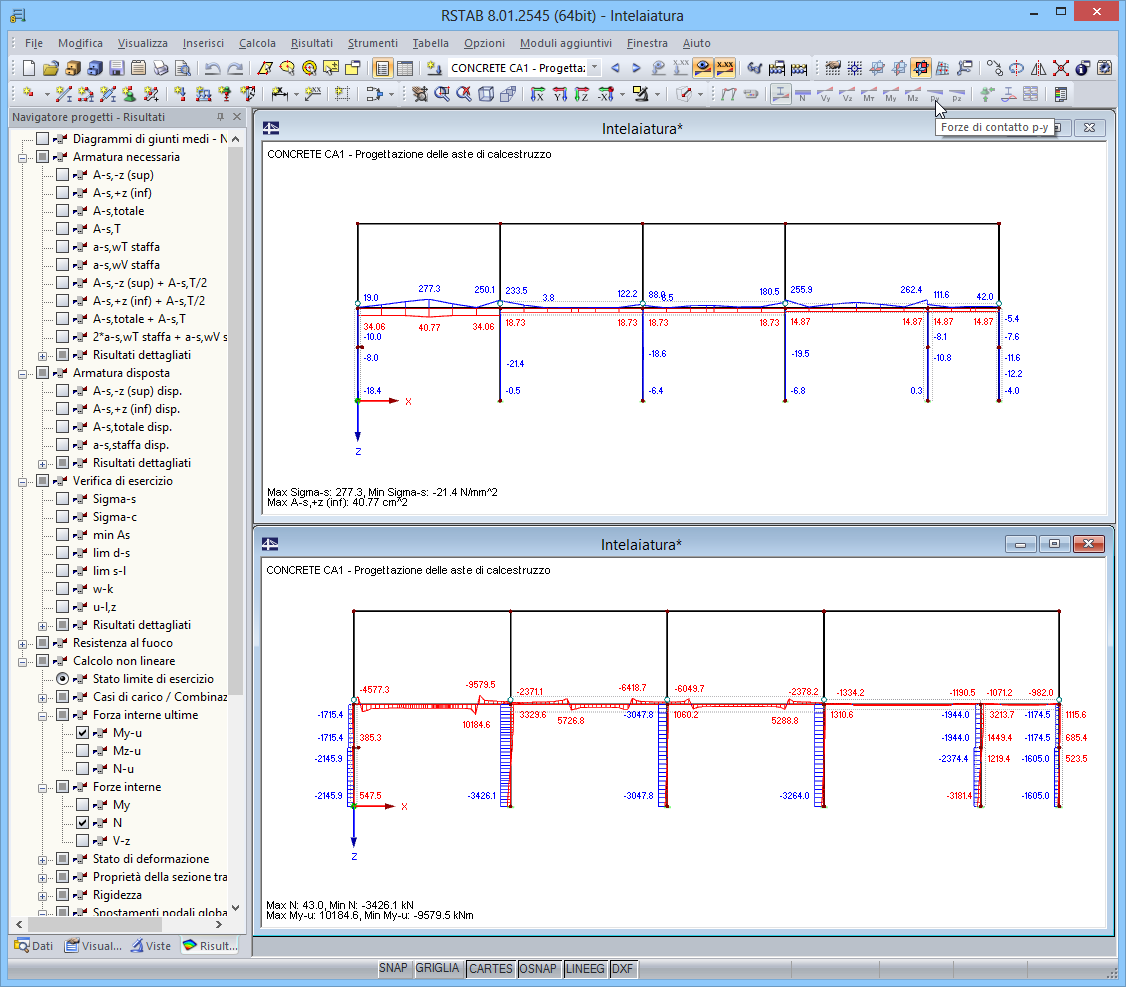
Task: Open the Risultati menu
Action: click(x=312, y=43)
